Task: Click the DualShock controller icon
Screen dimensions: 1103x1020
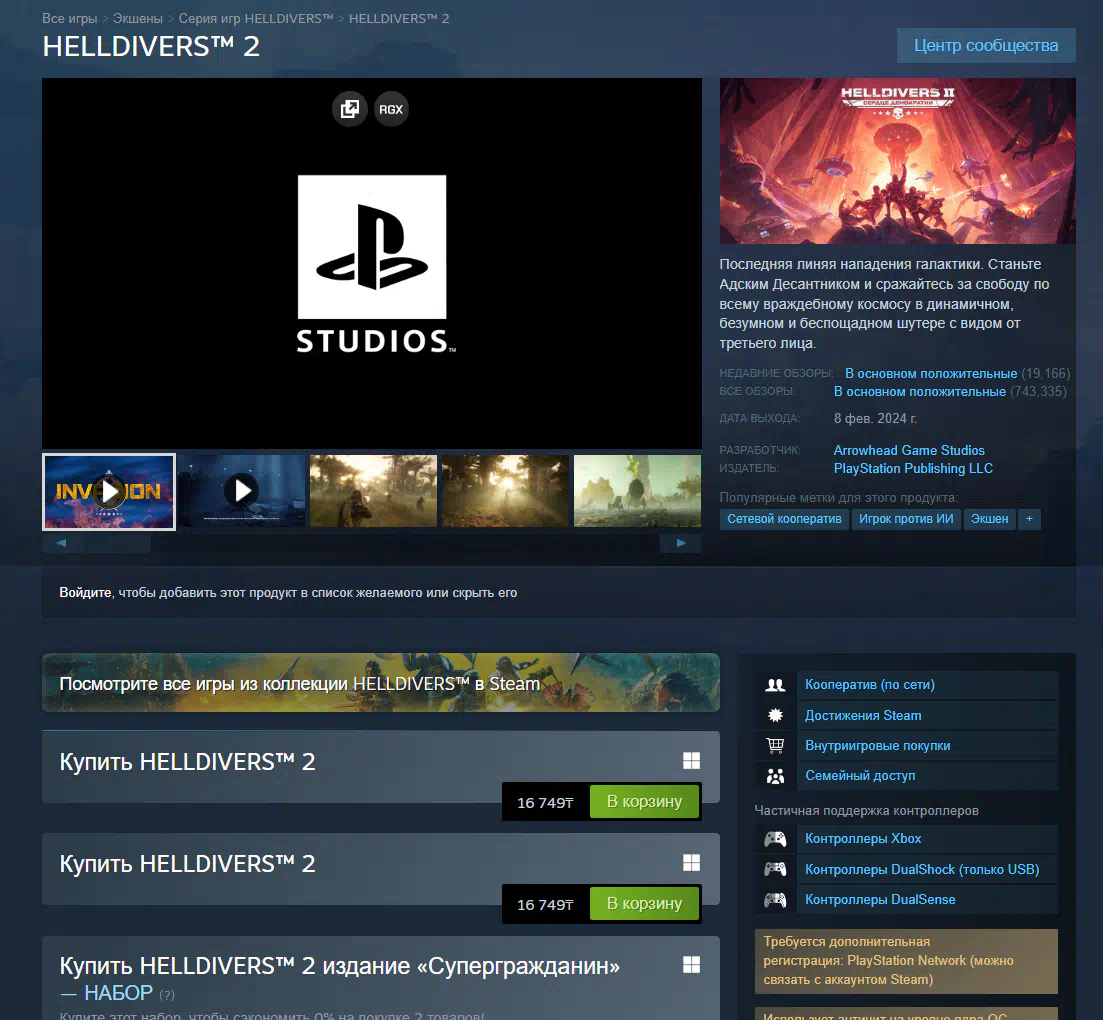Action: 775,869
